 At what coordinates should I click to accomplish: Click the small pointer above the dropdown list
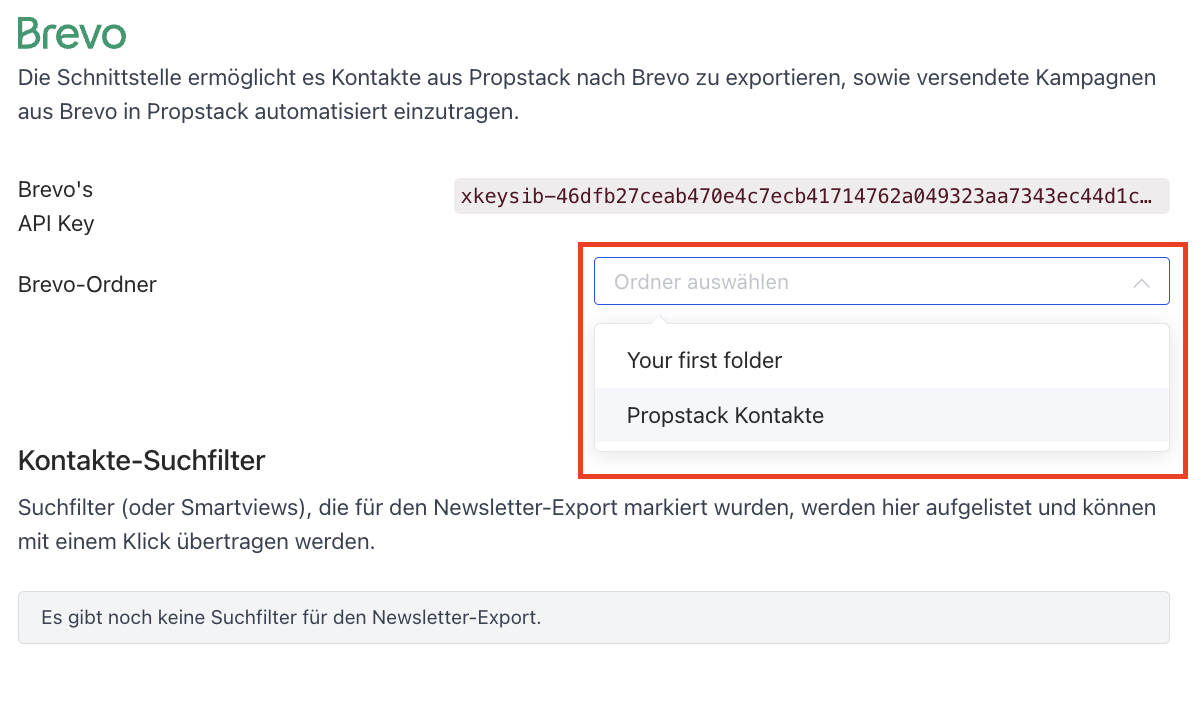click(x=656, y=320)
